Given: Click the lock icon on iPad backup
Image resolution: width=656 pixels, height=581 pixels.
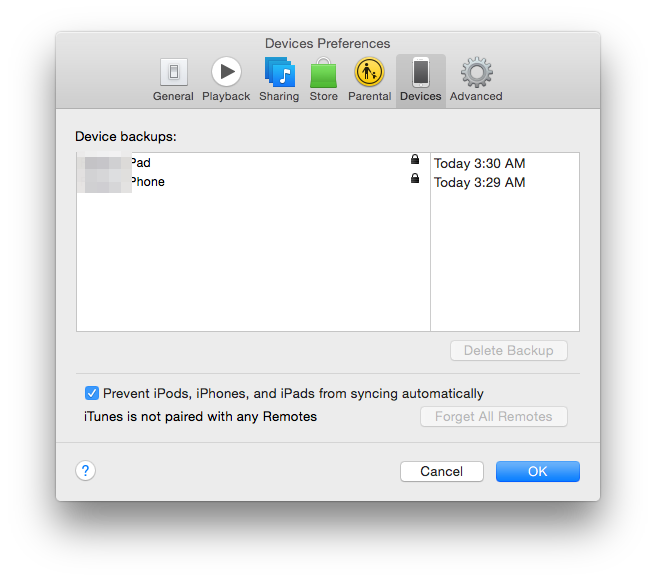Looking at the screenshot, I should [415, 159].
